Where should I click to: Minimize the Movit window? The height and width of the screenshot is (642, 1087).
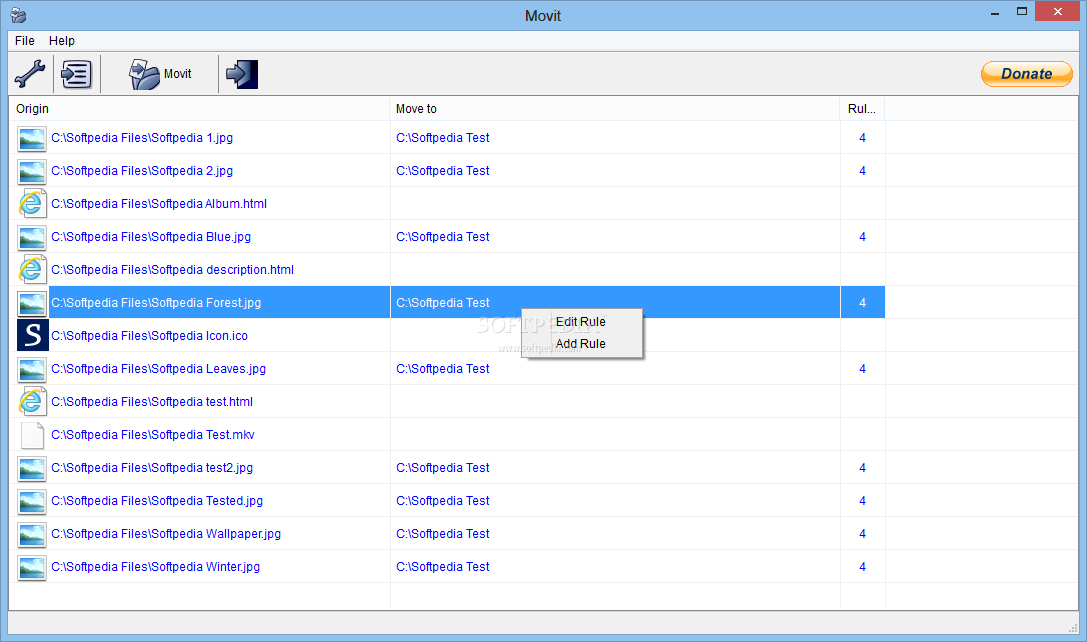point(995,12)
